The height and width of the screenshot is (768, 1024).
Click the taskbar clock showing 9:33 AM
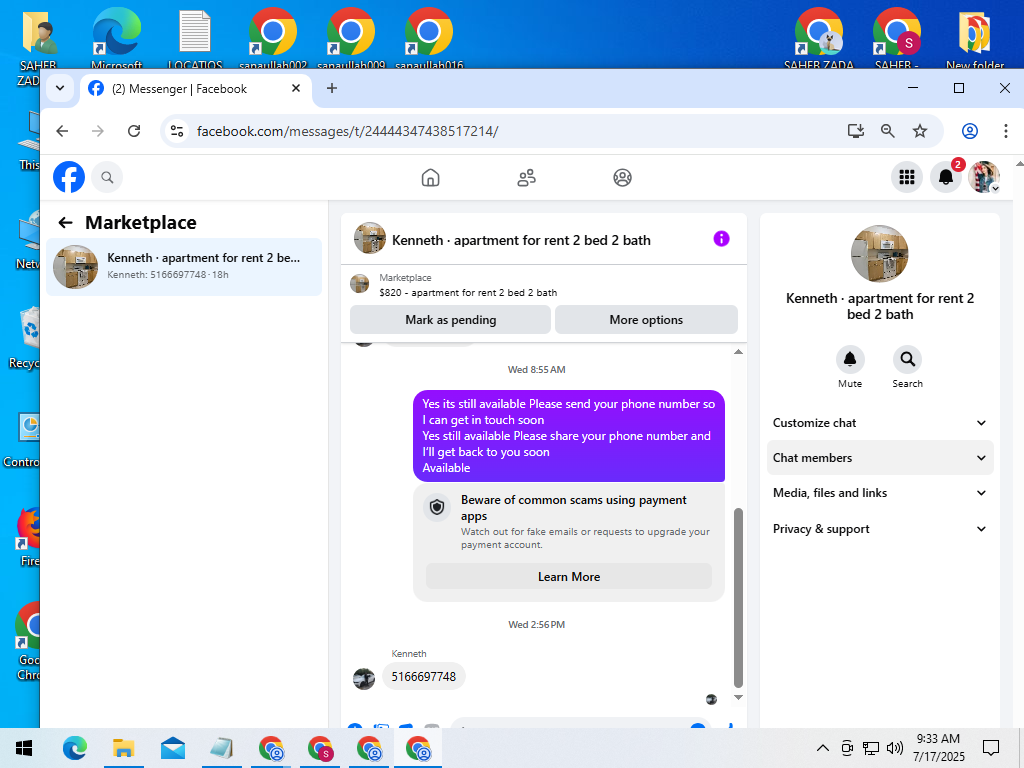pos(938,748)
